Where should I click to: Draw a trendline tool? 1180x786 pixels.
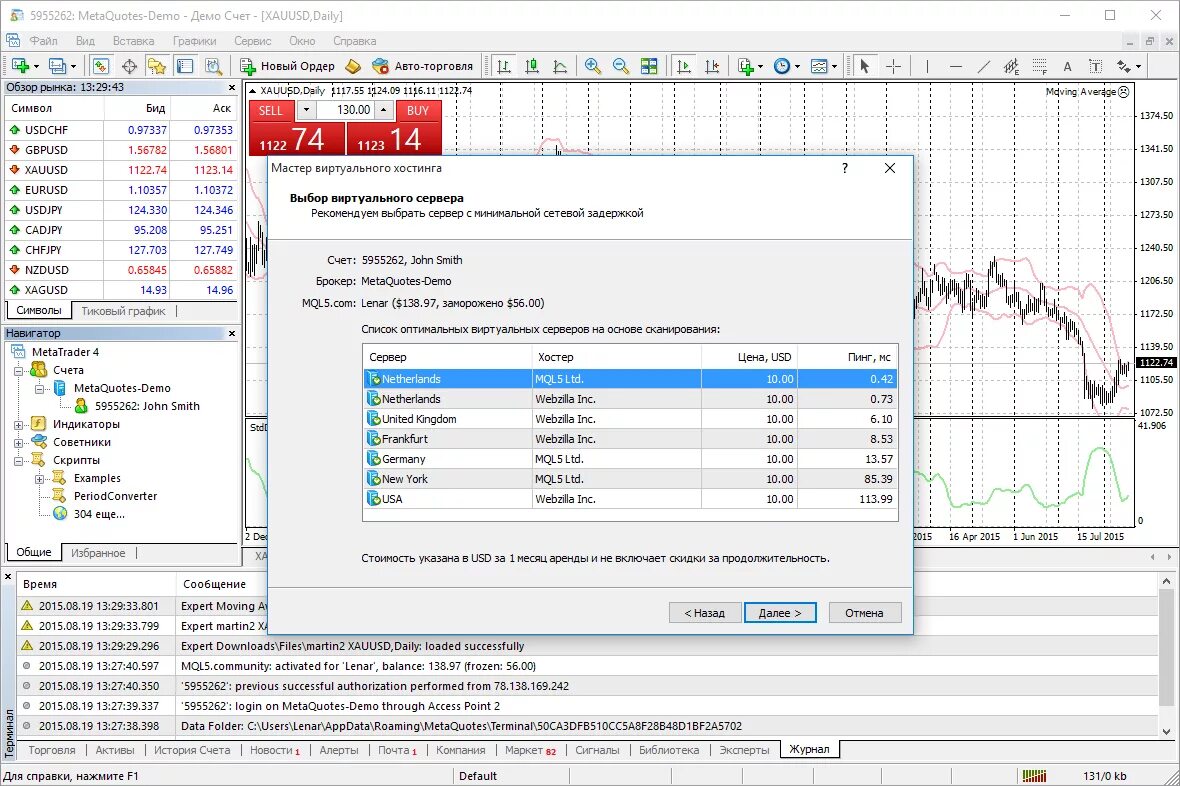984,66
